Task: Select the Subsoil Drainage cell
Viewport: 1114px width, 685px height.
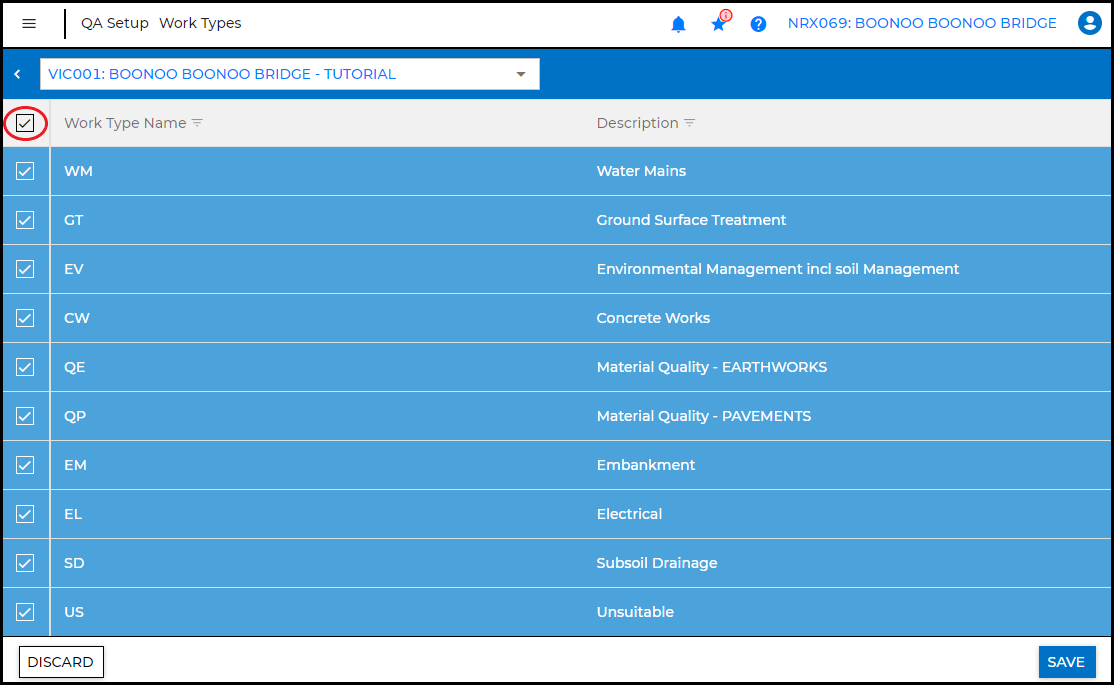Action: pyautogui.click(x=657, y=563)
